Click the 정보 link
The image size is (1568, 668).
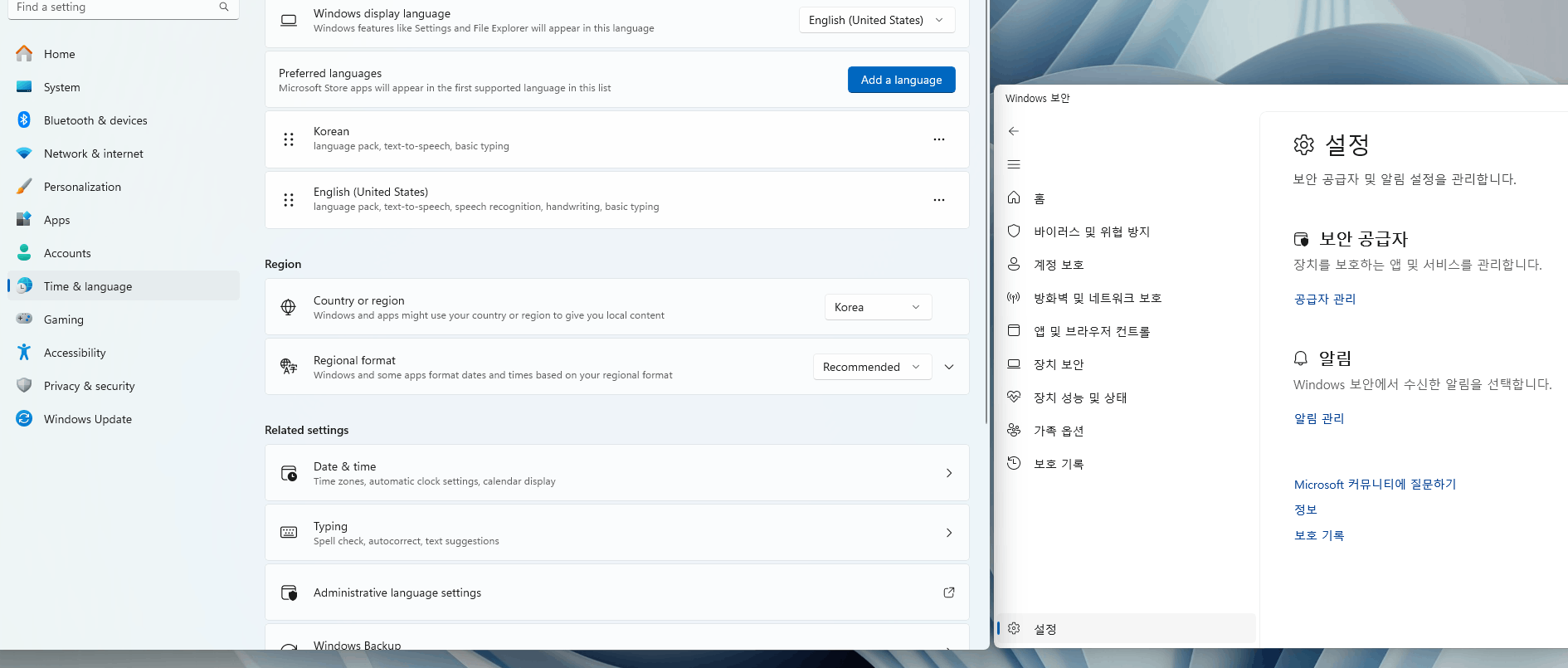coord(1306,510)
